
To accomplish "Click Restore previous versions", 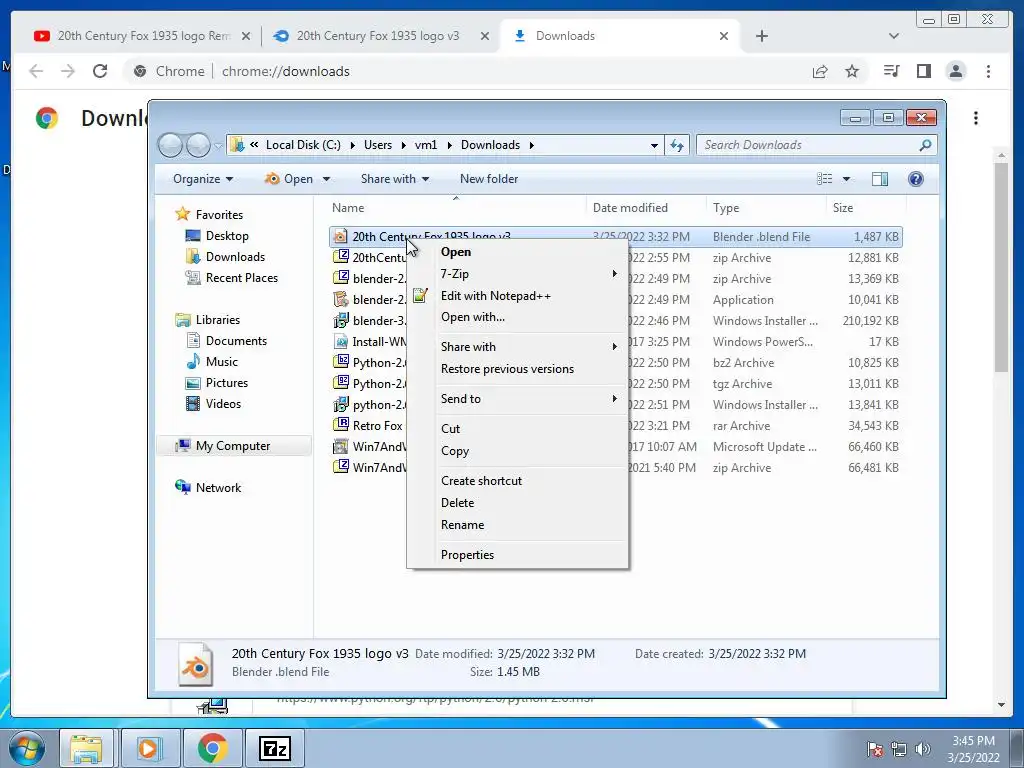I will tap(507, 369).
